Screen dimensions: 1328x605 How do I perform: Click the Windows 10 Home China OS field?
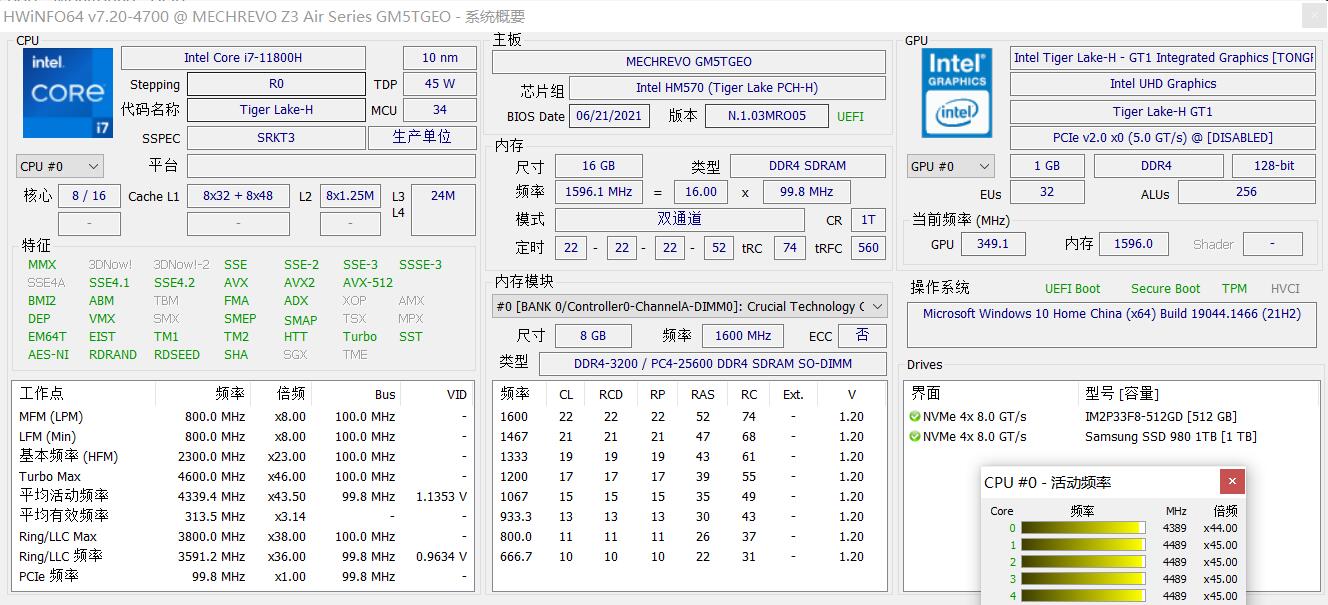[1112, 326]
